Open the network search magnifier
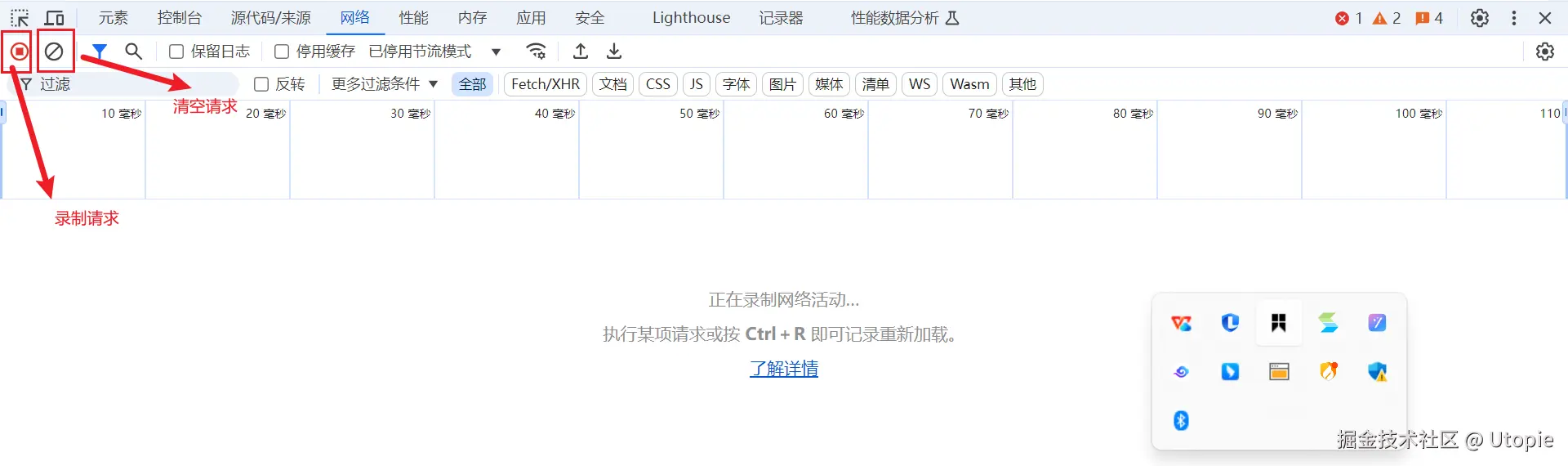This screenshot has width=1568, height=466. 134,52
